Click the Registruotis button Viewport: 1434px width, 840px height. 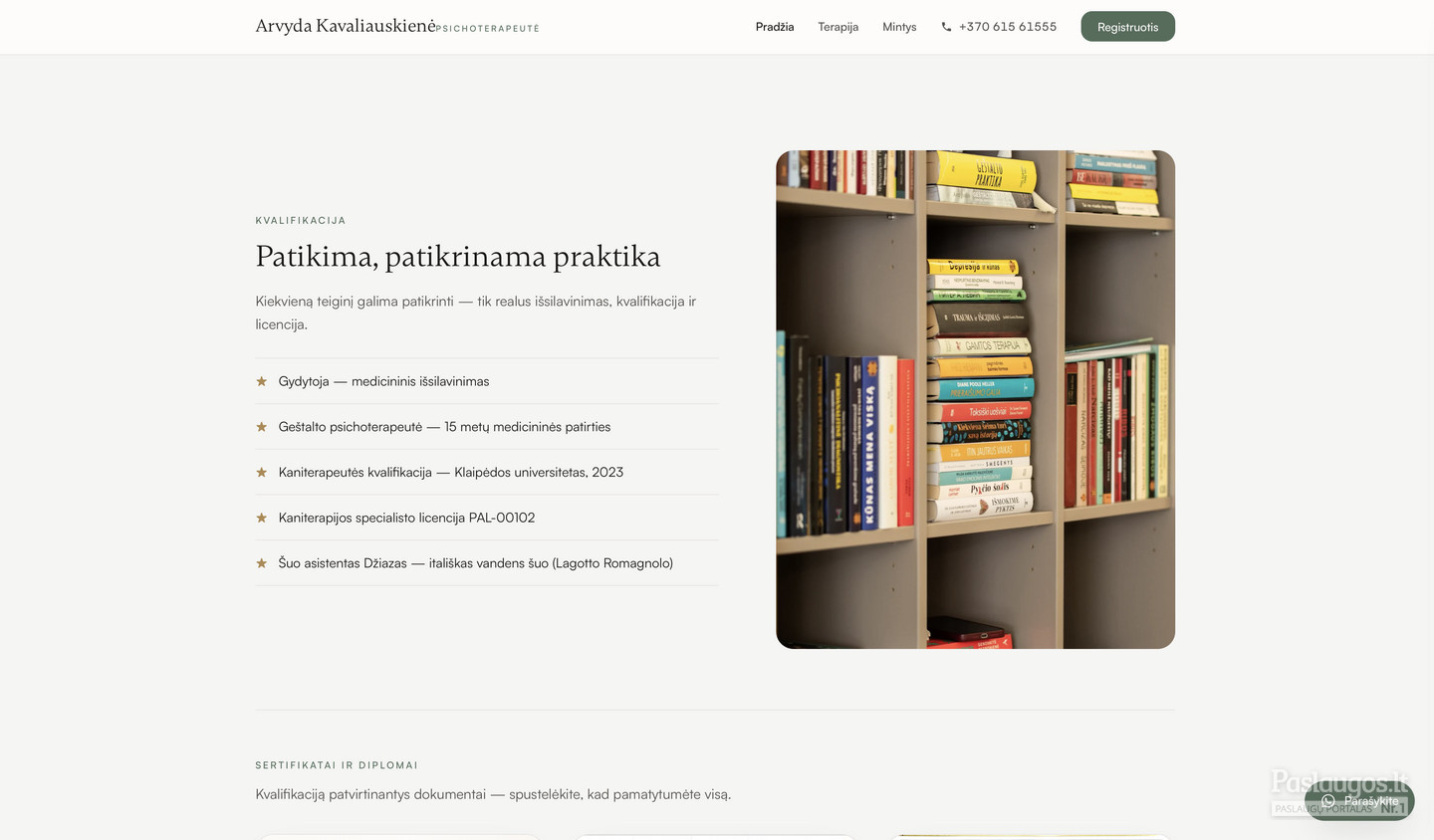coord(1128,27)
